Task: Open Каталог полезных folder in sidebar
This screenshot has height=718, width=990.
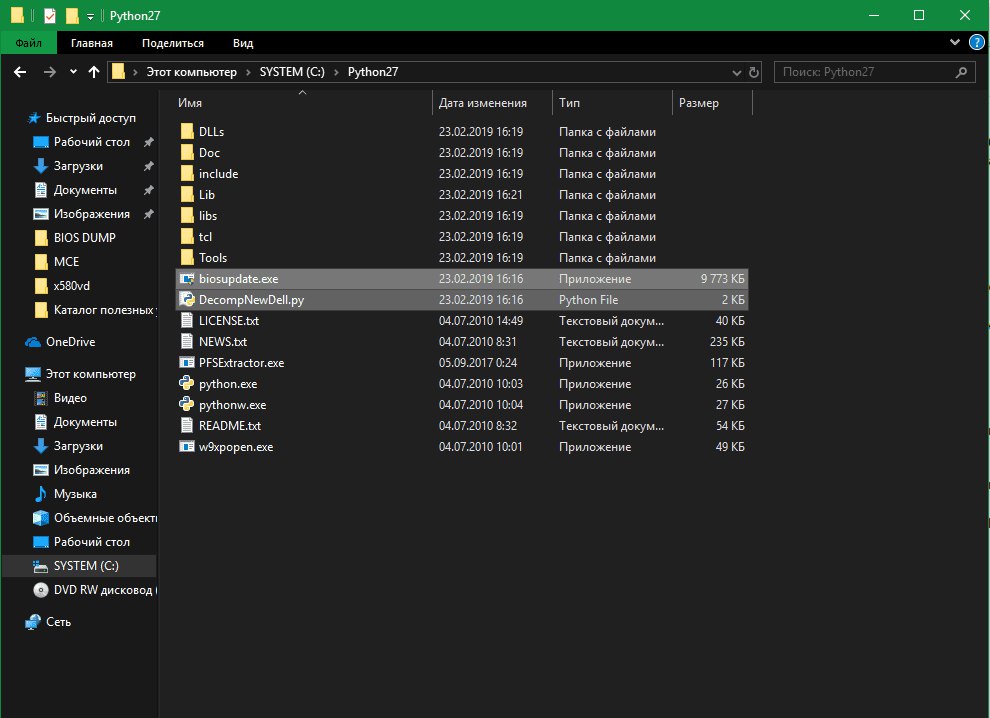Action: (105, 310)
